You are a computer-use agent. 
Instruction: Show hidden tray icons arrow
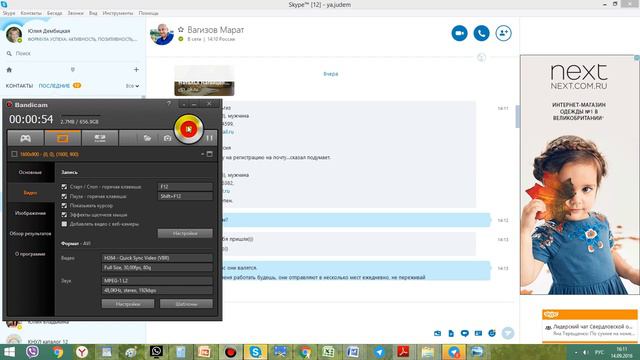[x=576, y=352]
